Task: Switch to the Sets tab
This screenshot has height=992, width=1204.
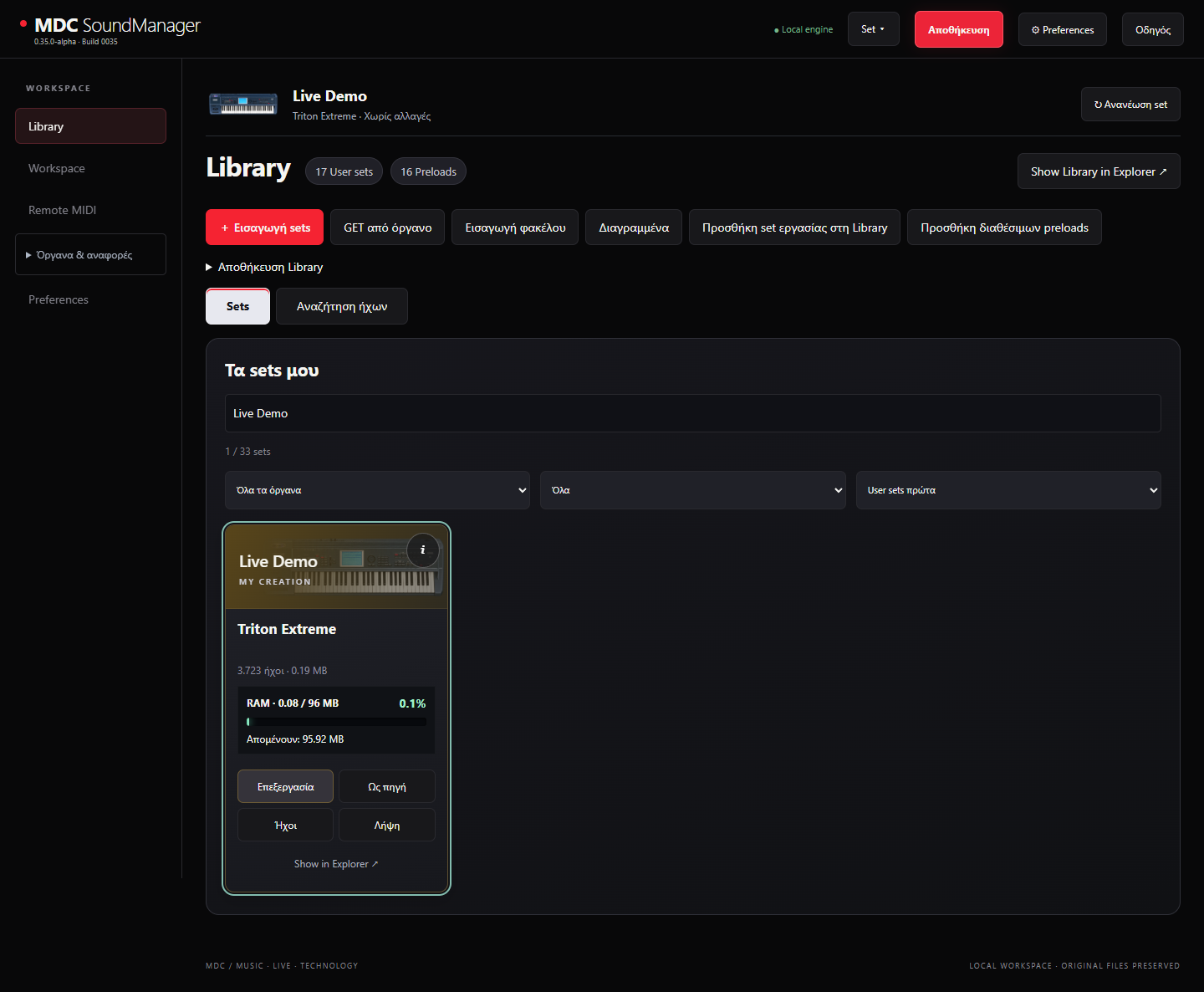Action: (x=237, y=306)
